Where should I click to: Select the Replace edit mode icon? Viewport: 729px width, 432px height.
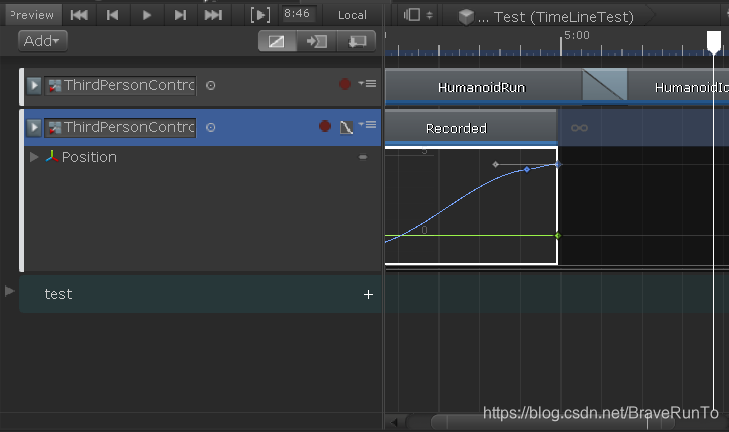[x=356, y=41]
